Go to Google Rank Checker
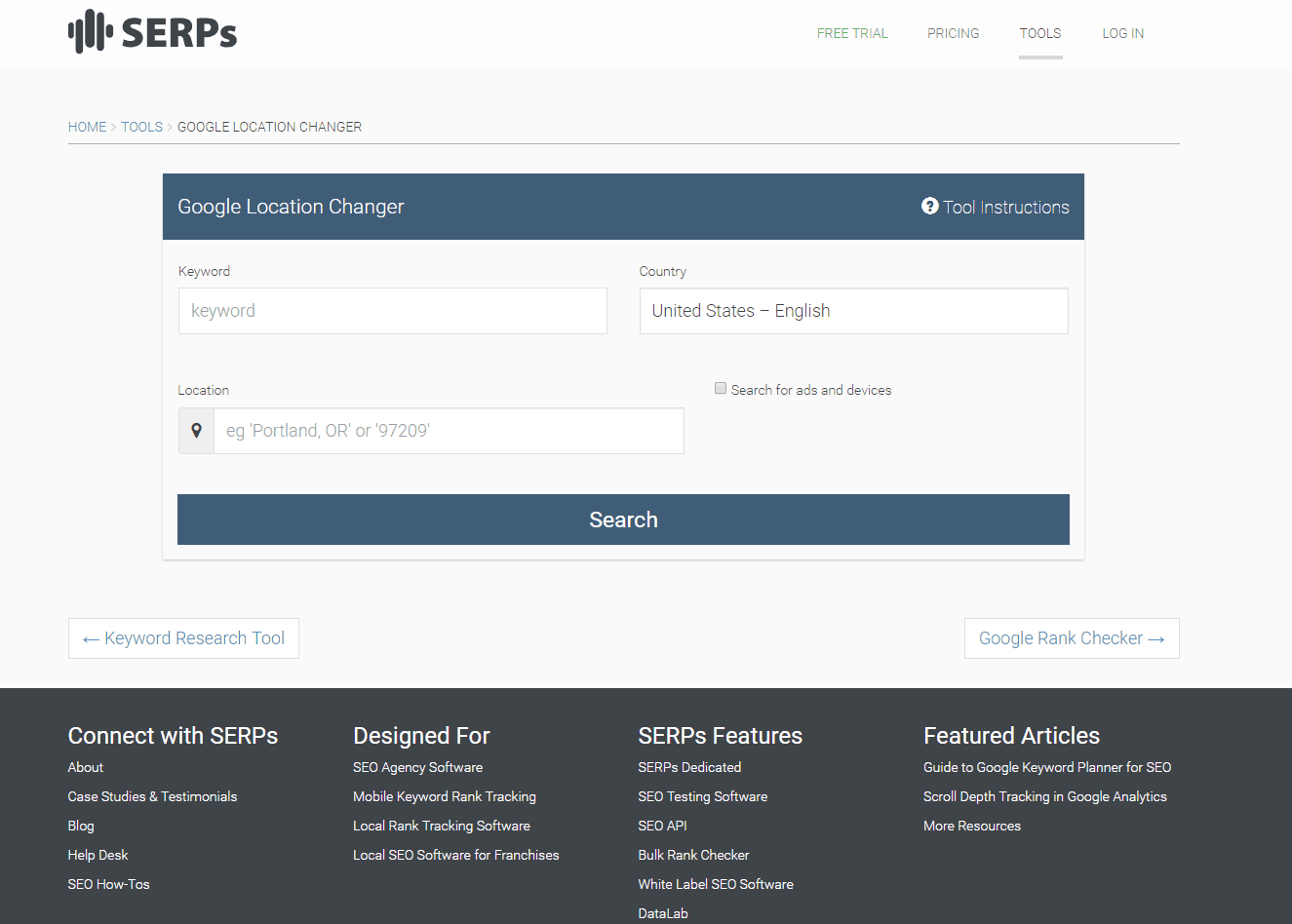Screen dimensions: 1292x924 click(1072, 638)
